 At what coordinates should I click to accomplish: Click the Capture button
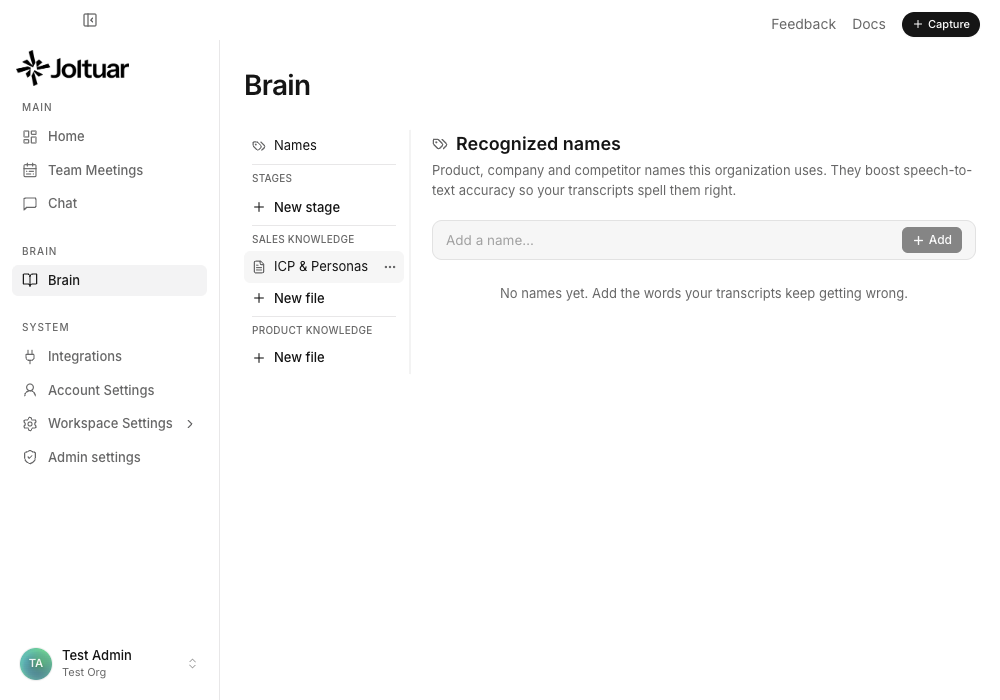(x=941, y=24)
